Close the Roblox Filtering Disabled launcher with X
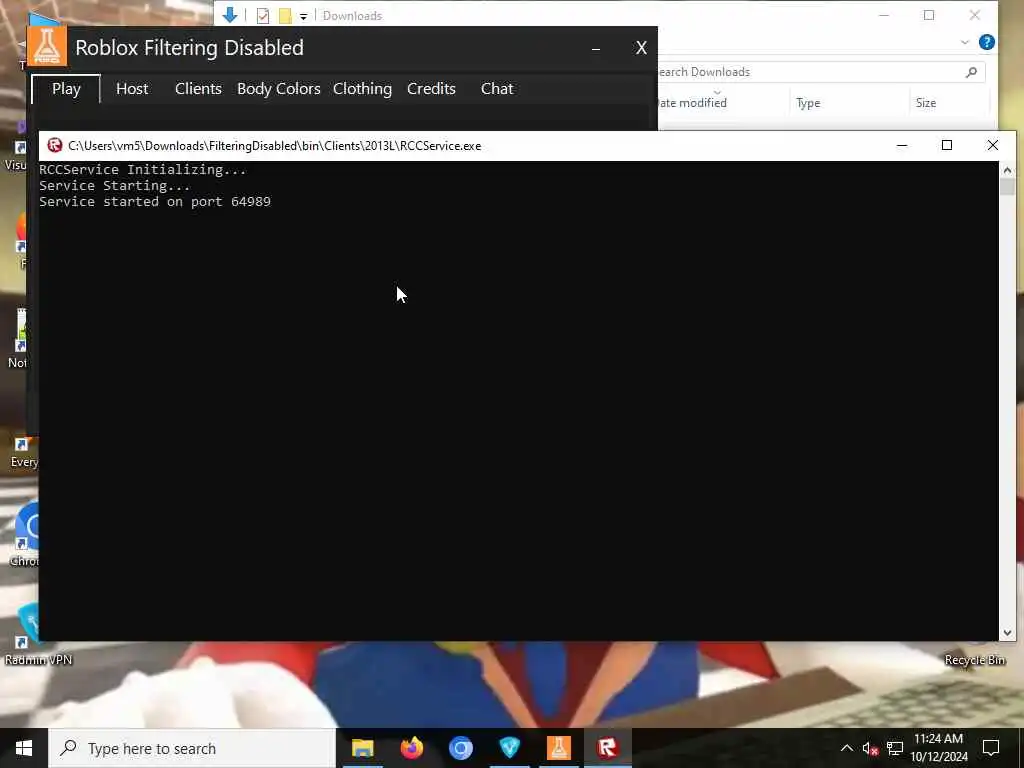 (641, 48)
